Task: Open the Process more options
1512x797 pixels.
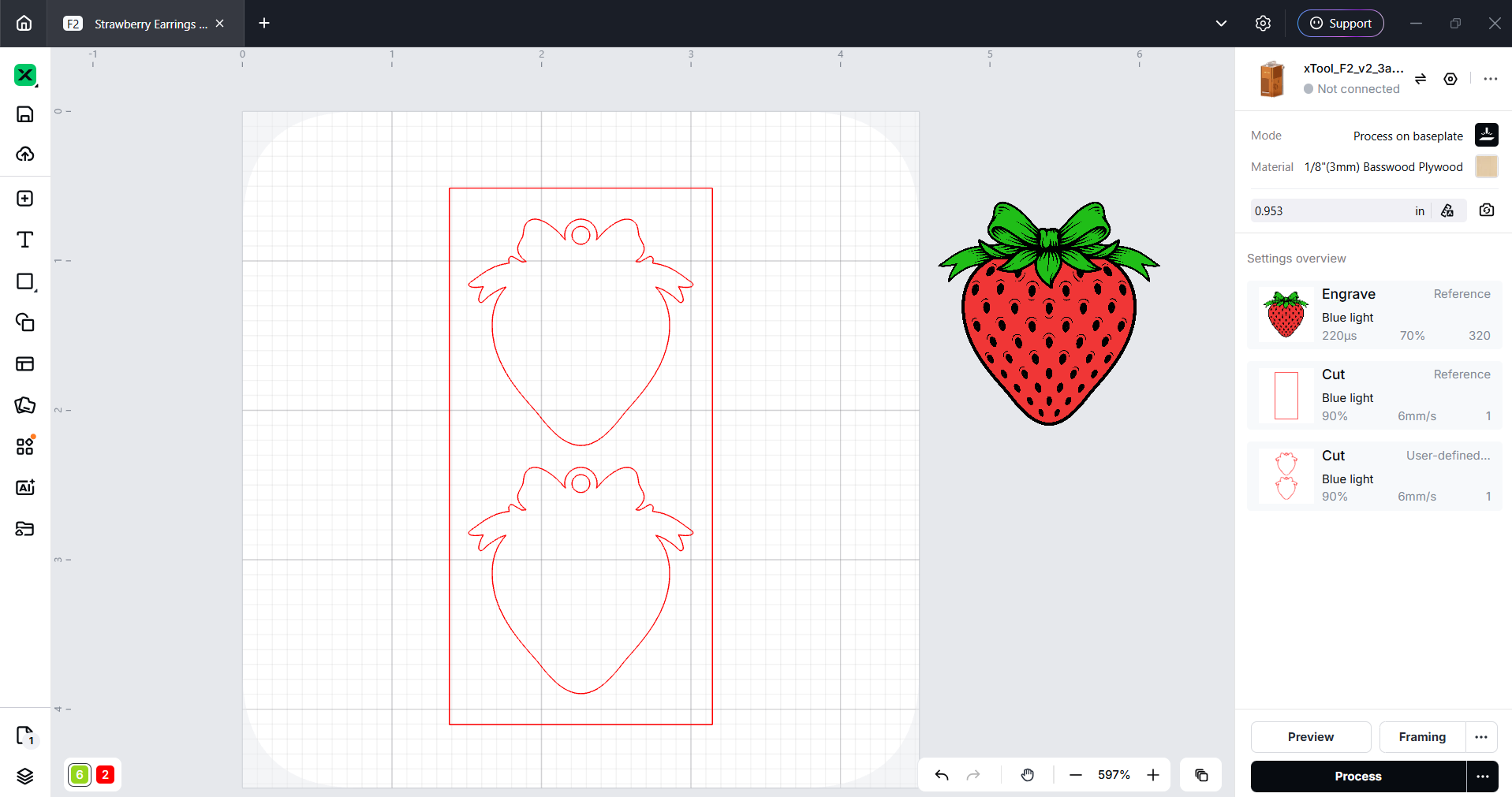Action: point(1483,777)
